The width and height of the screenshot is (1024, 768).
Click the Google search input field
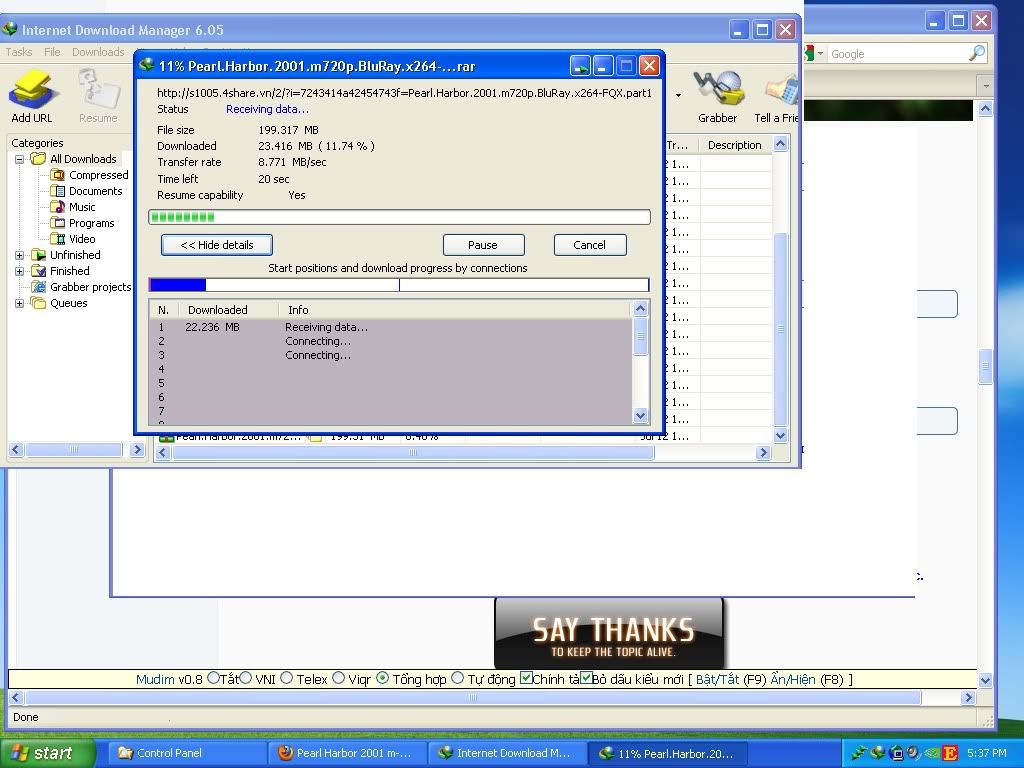click(x=898, y=54)
